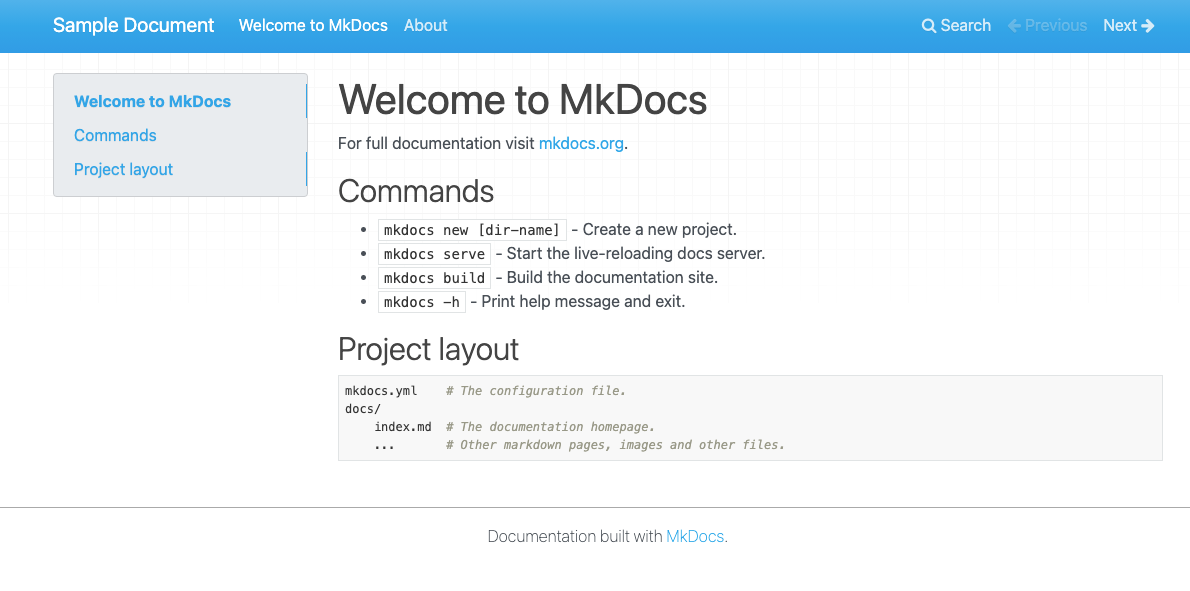Open the About page in navbar

tap(425, 25)
